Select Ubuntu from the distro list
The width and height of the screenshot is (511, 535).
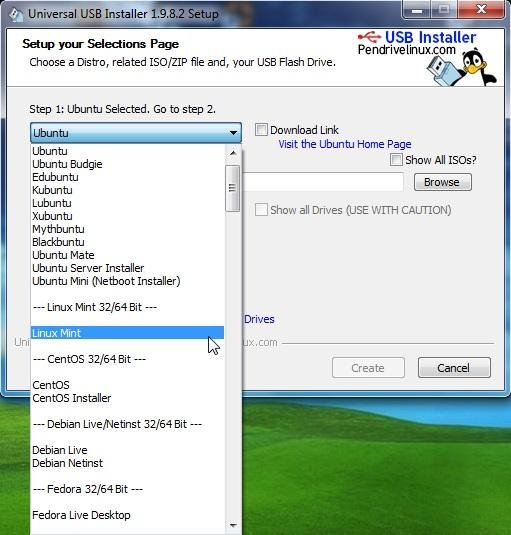coord(127,151)
